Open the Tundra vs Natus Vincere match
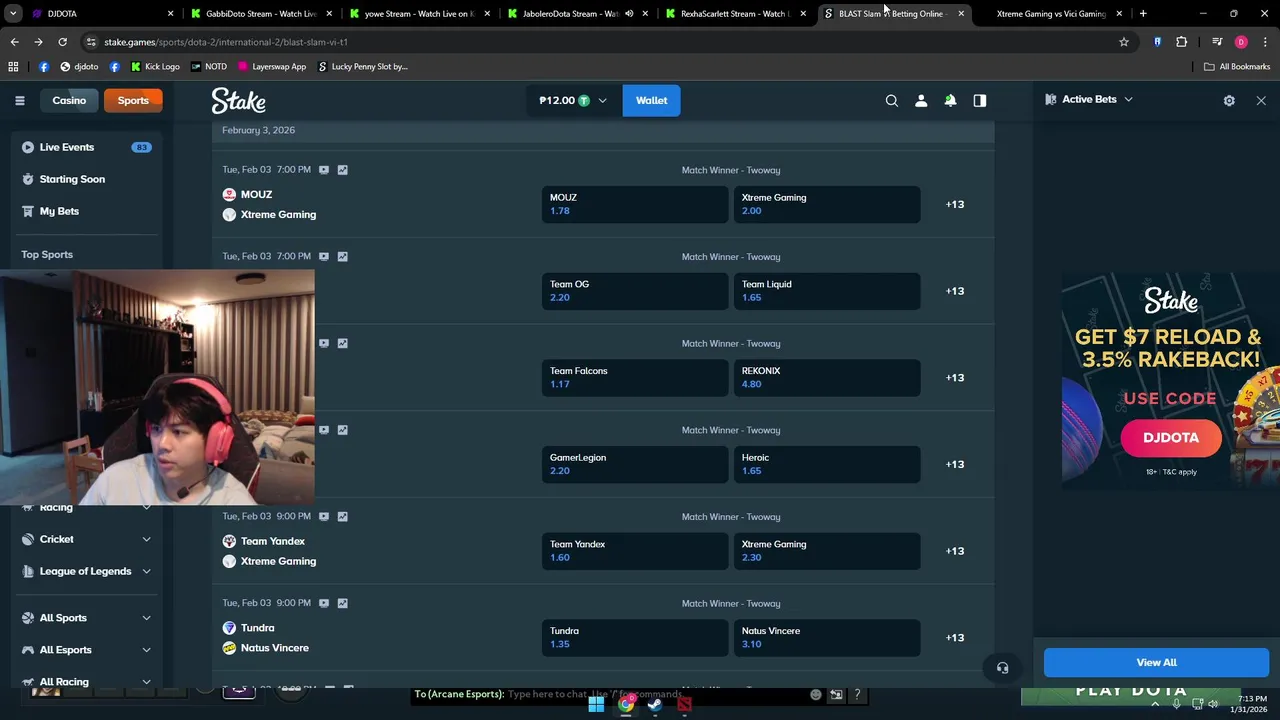The width and height of the screenshot is (1280, 720). pyautogui.click(x=265, y=638)
